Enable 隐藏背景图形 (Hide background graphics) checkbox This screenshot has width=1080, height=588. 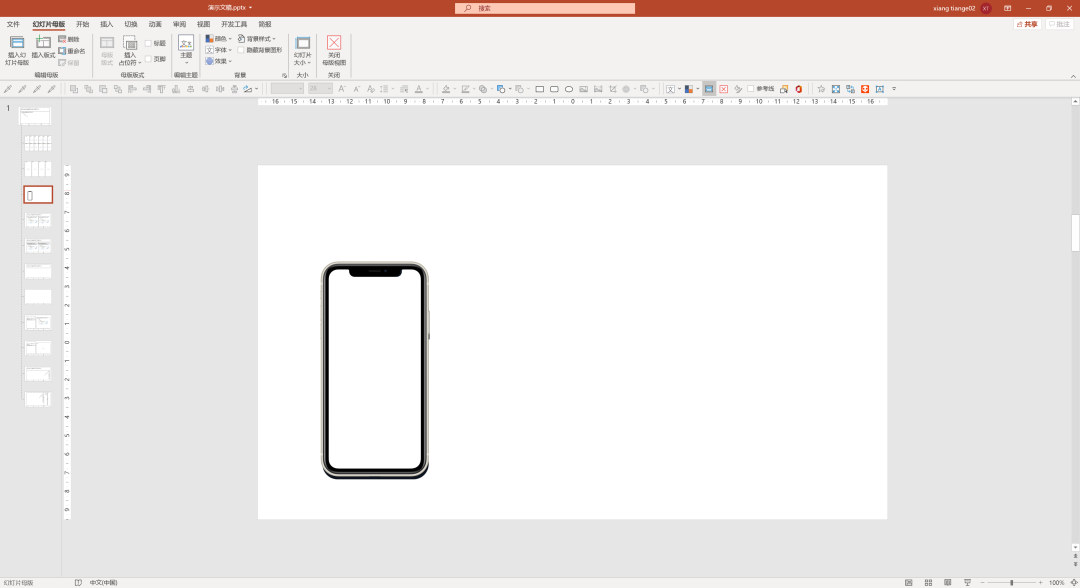(x=241, y=50)
